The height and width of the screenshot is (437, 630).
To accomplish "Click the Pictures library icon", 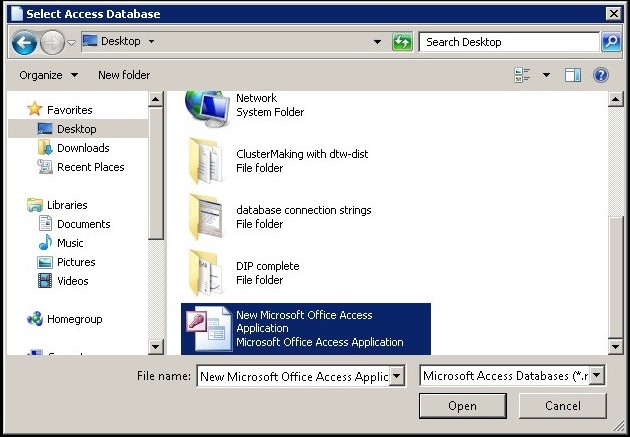I will pyautogui.click(x=45, y=262).
